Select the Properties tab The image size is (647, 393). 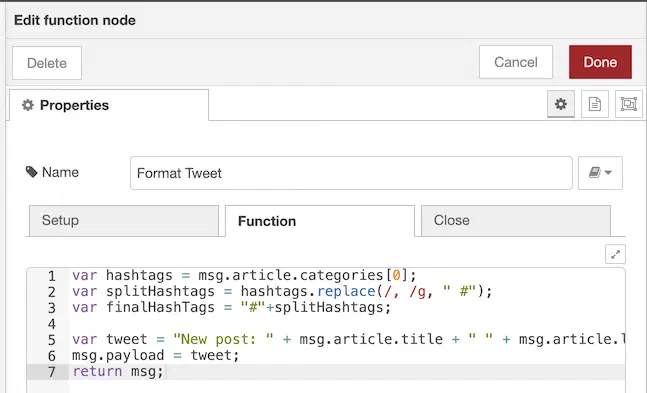coord(109,105)
